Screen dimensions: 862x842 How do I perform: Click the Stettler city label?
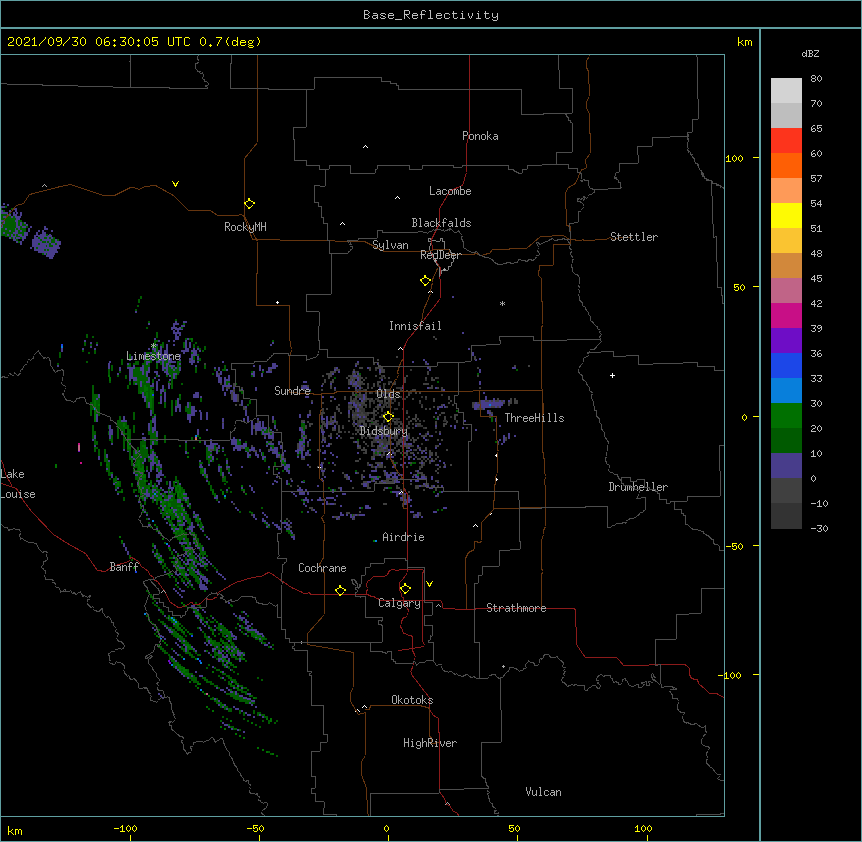pyautogui.click(x=633, y=237)
